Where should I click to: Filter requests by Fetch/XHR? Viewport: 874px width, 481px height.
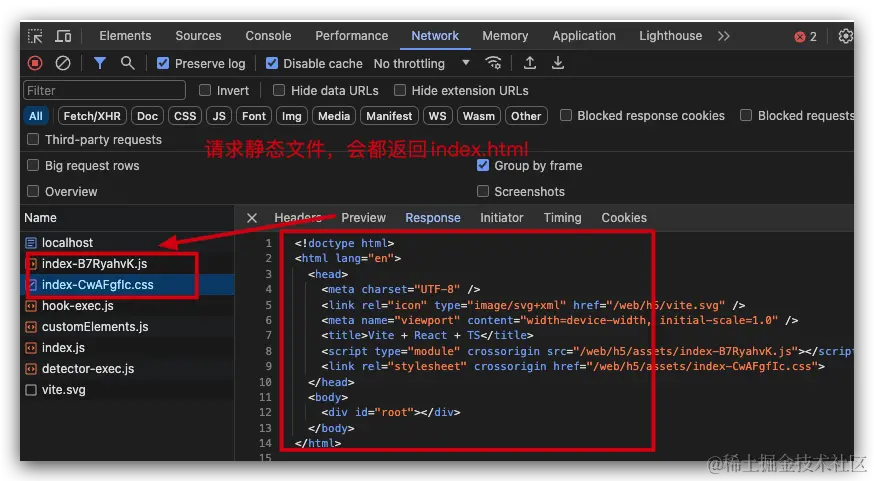92,116
